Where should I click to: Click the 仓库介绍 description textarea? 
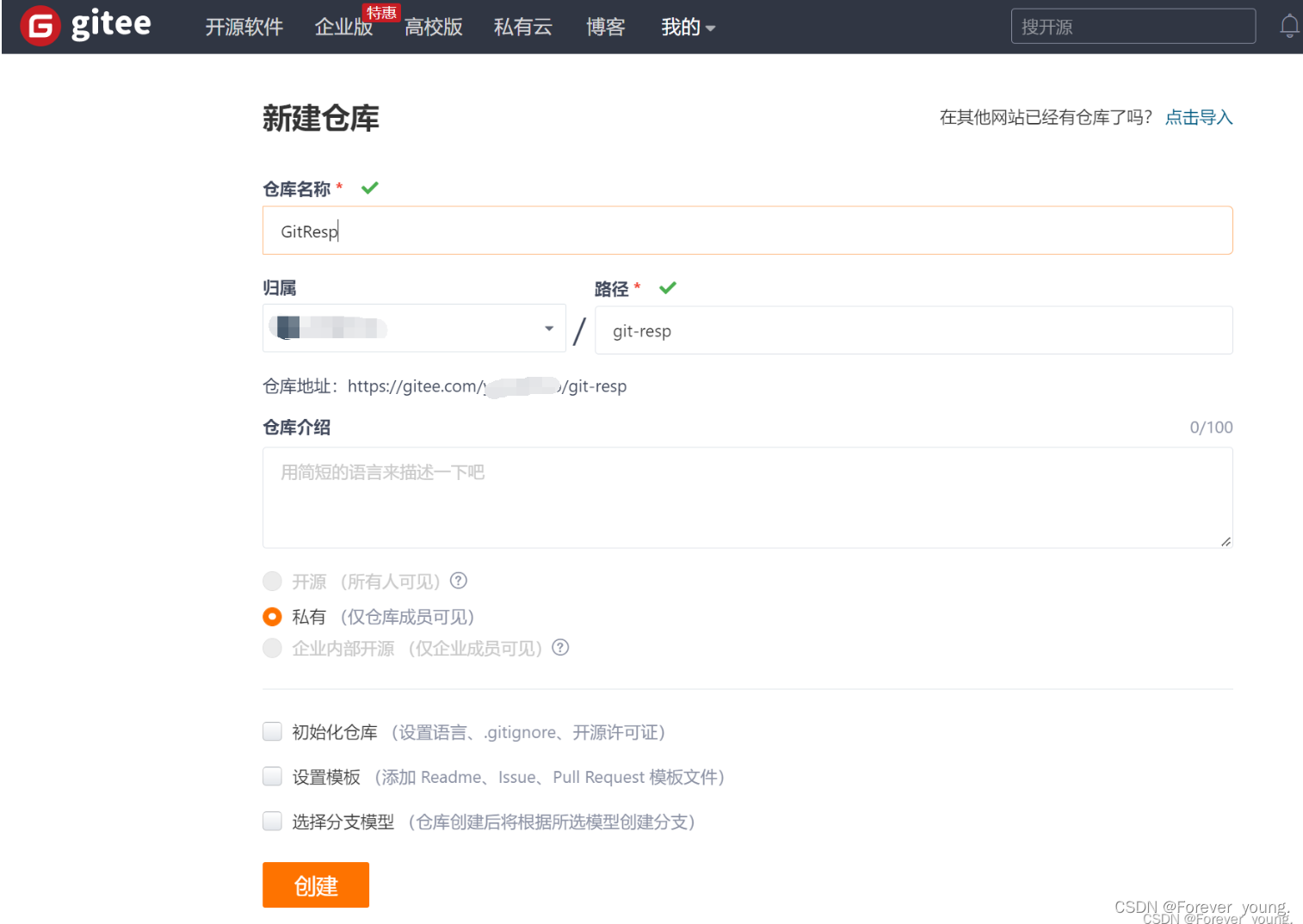coord(747,497)
